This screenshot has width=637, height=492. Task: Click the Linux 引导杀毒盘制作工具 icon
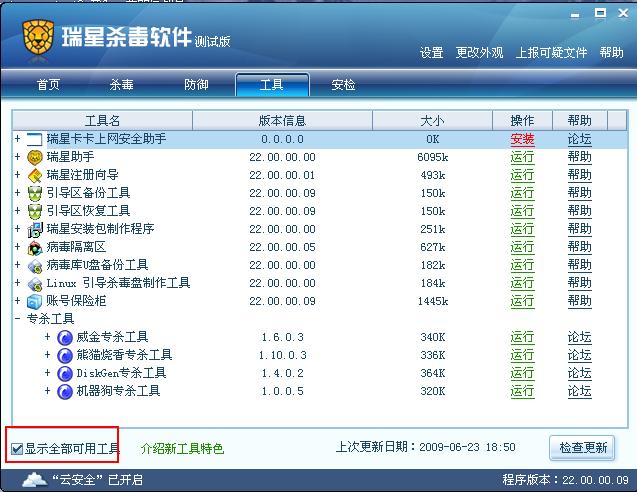[35, 283]
